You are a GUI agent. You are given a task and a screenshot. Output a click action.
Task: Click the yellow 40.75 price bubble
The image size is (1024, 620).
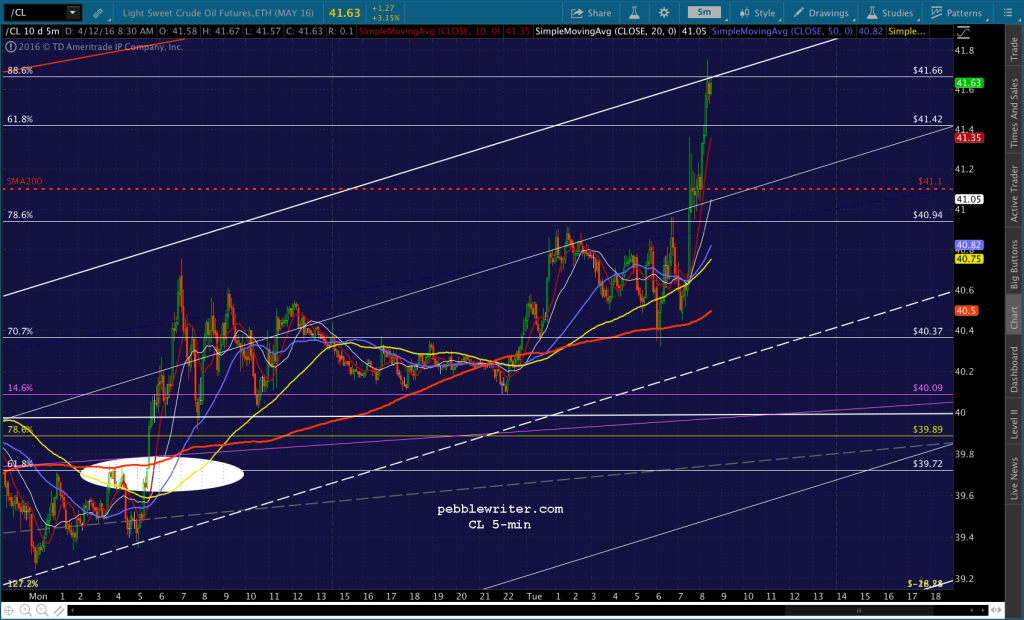968,259
